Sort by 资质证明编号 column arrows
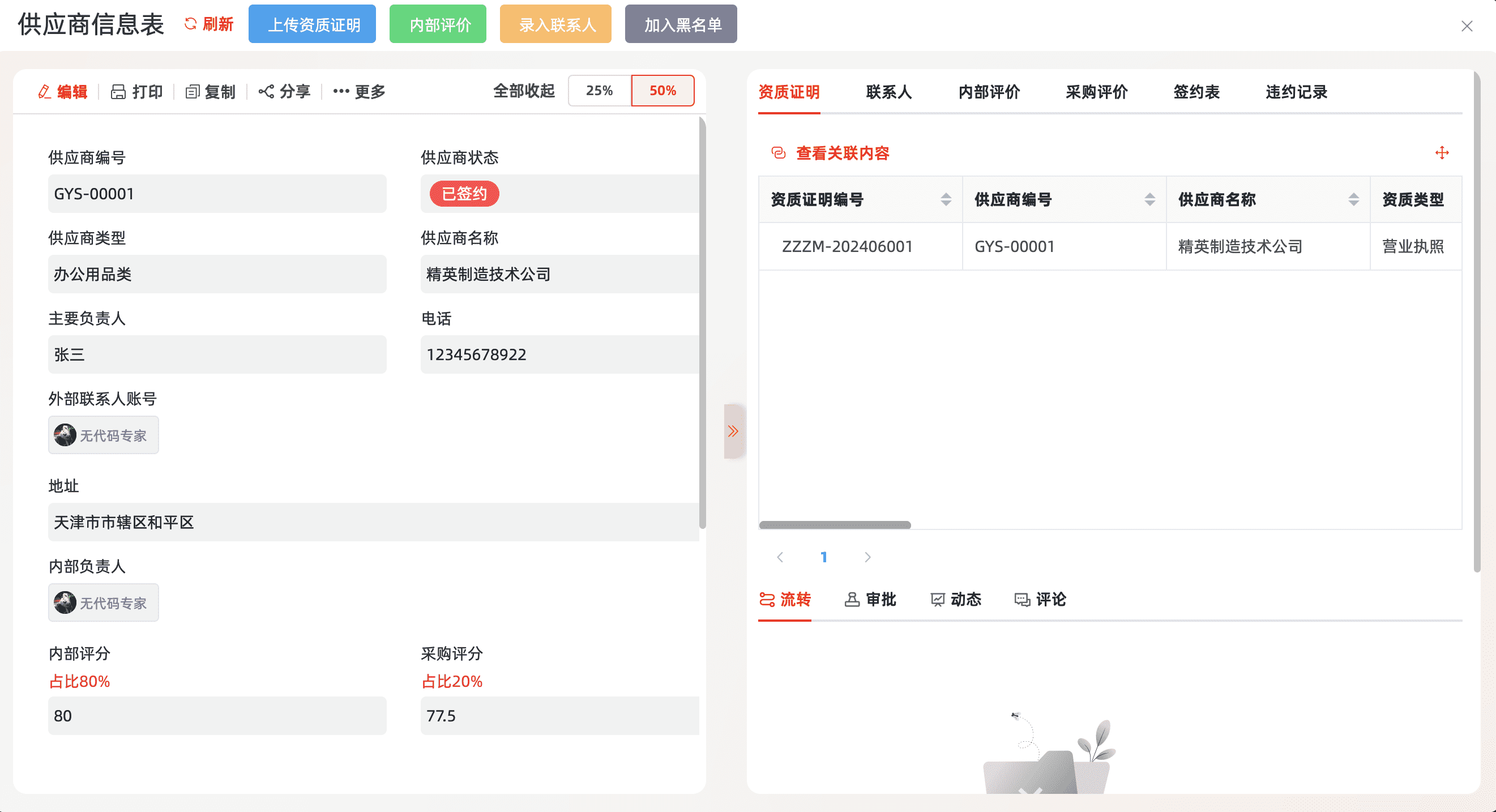Screen dimensions: 1496x812 946,200
